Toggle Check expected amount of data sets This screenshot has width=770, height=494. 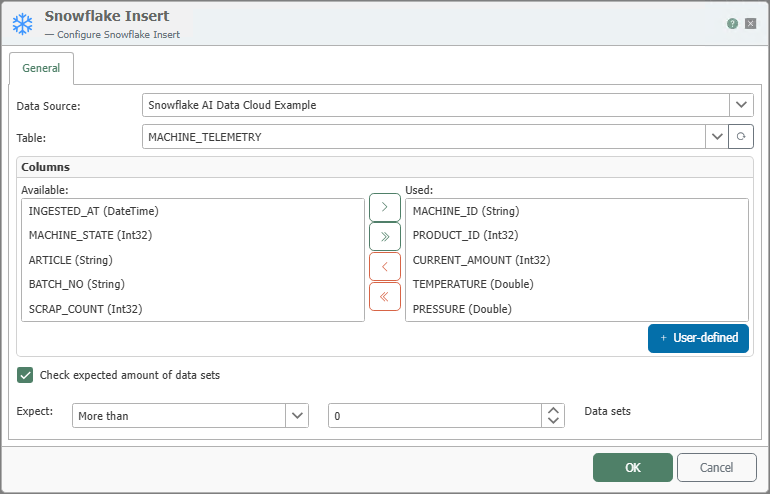click(x=25, y=375)
